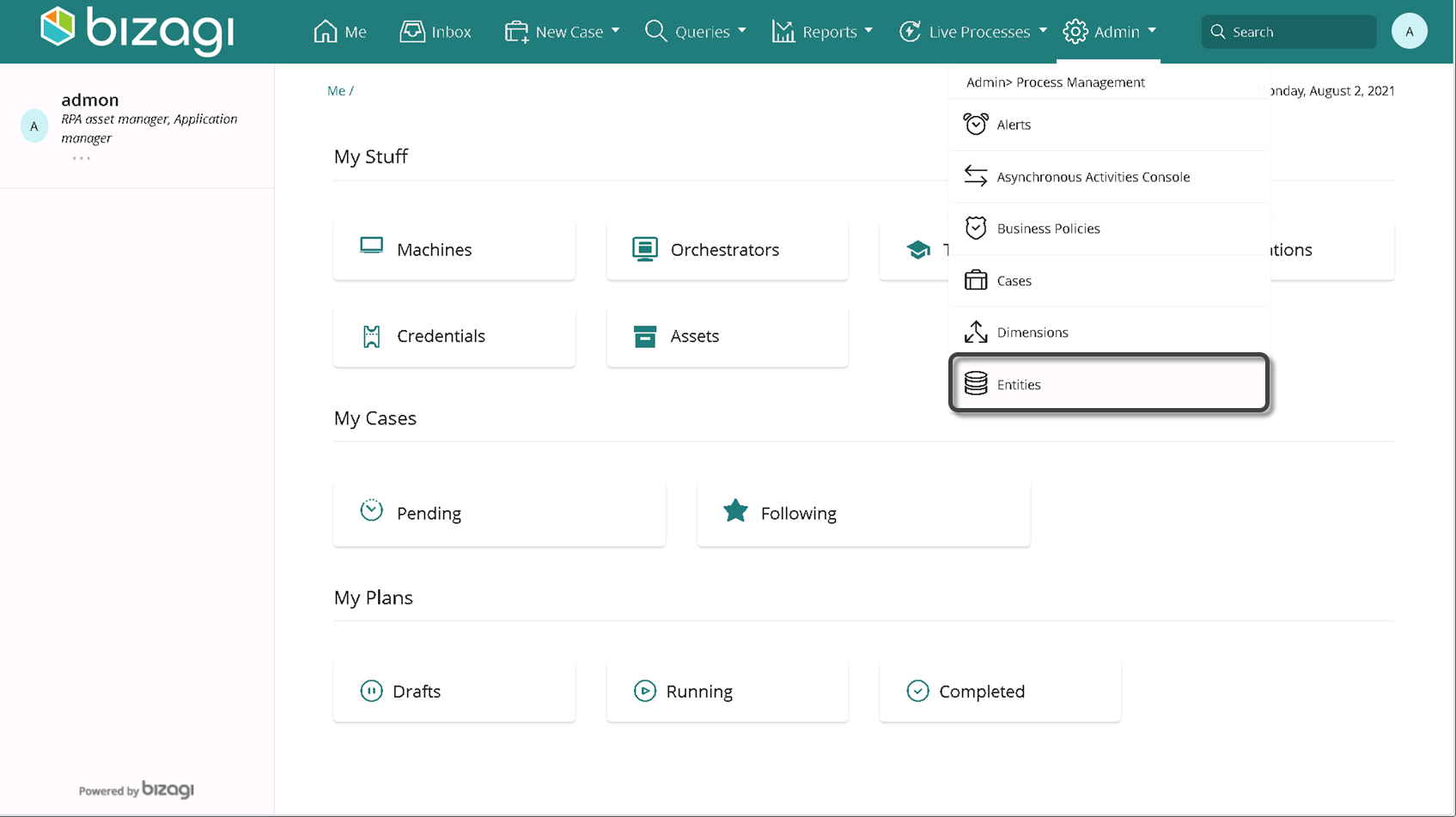Click the Dimensions axes icon
This screenshot has height=817, width=1456.
tap(976, 332)
